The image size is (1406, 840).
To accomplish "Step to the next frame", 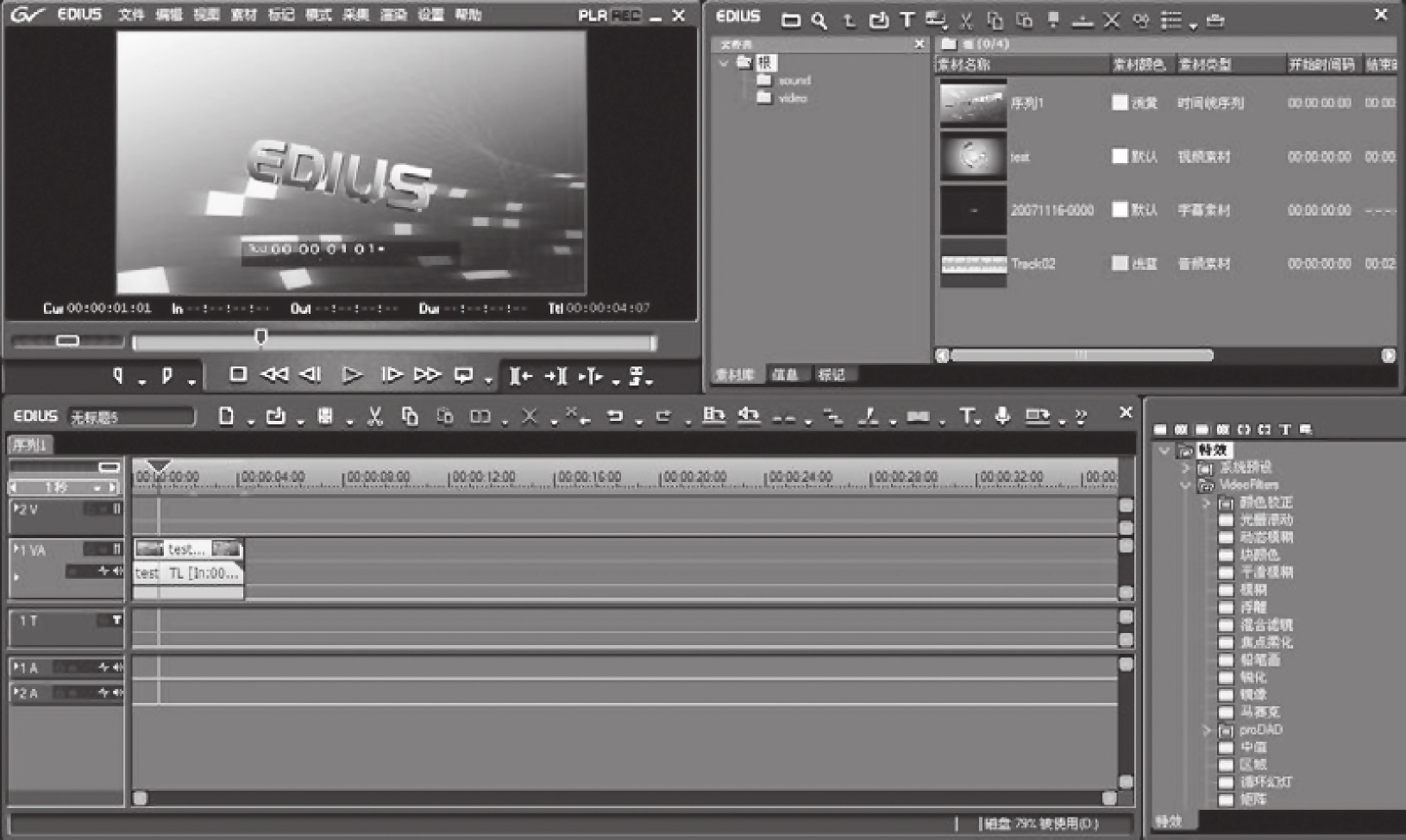I will point(391,374).
